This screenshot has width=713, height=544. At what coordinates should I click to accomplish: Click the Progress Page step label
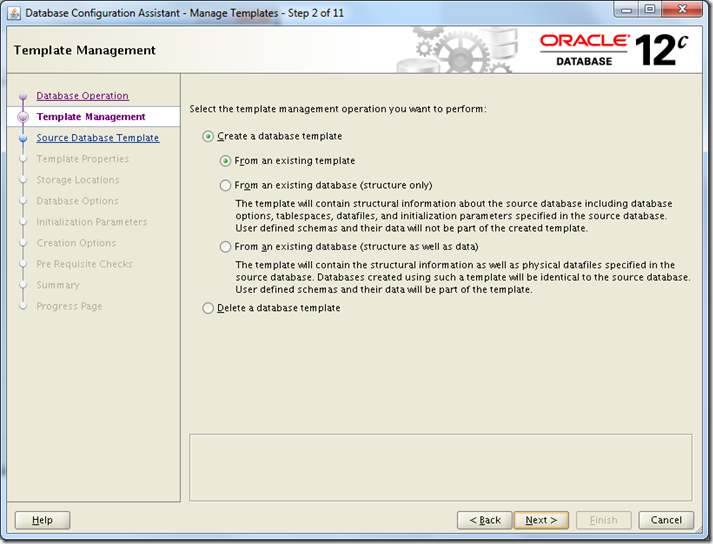[69, 306]
